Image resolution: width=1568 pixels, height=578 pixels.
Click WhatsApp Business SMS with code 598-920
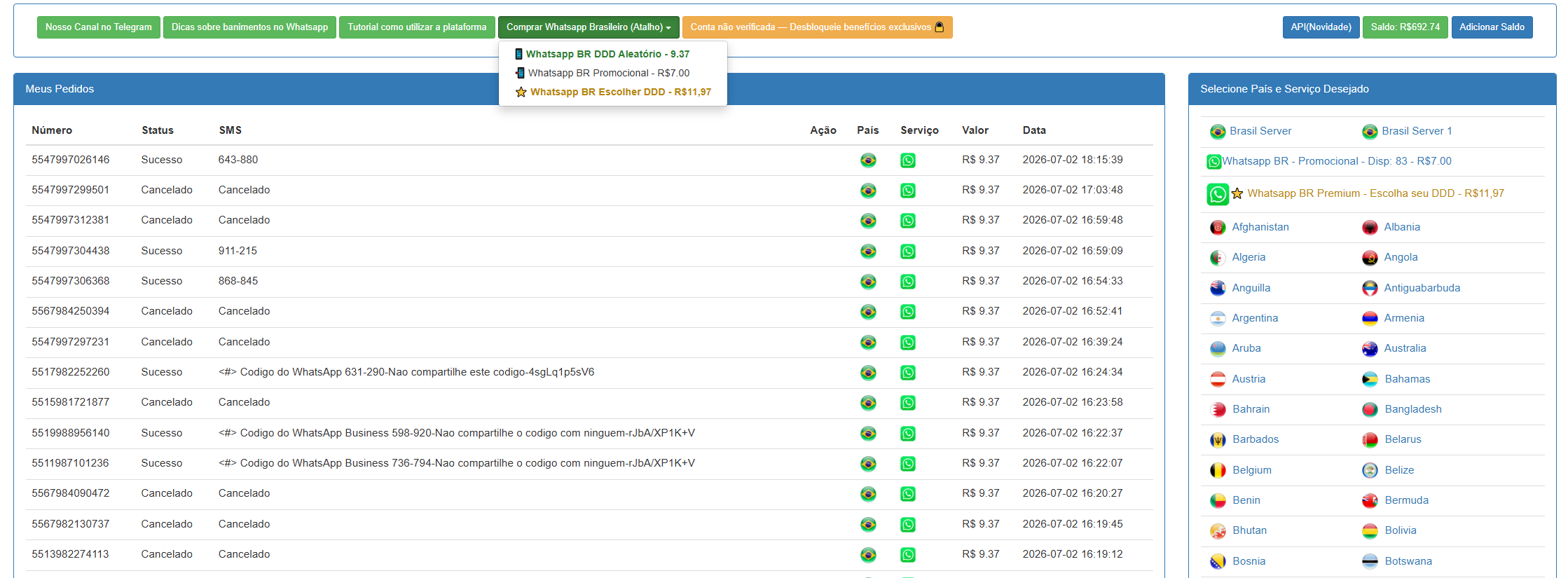click(457, 433)
